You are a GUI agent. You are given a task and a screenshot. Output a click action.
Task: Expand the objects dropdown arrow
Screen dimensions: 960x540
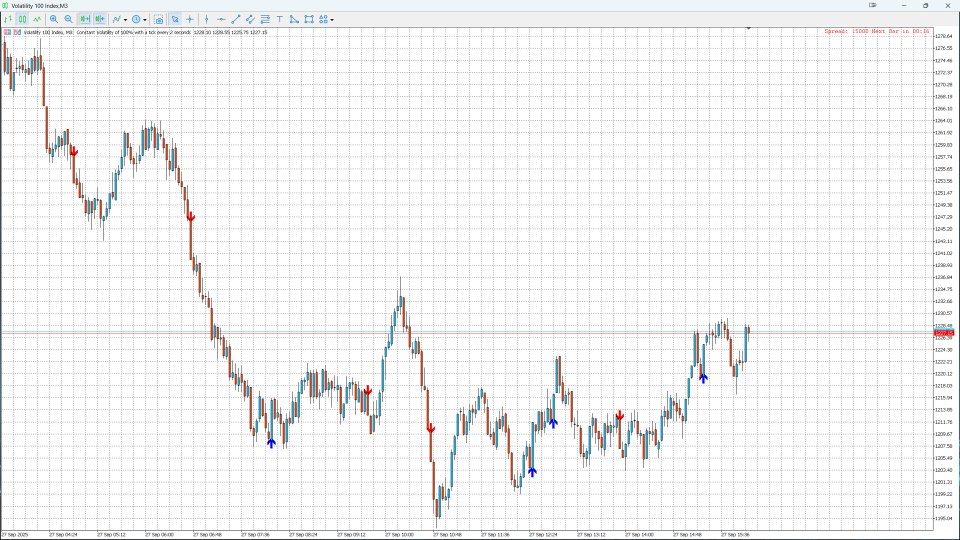click(332, 20)
